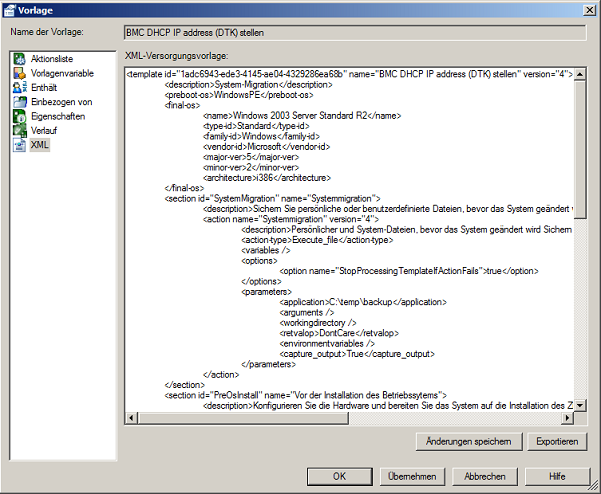This screenshot has height=494, width=601.
Task: Open the Enthält section icon
Action: 19,88
